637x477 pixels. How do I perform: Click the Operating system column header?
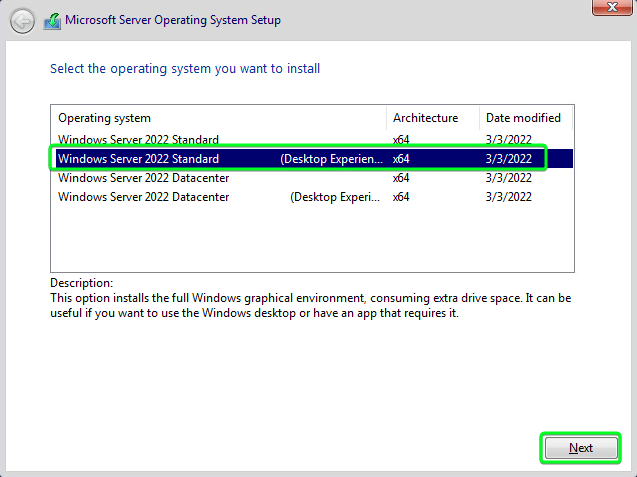[219, 118]
